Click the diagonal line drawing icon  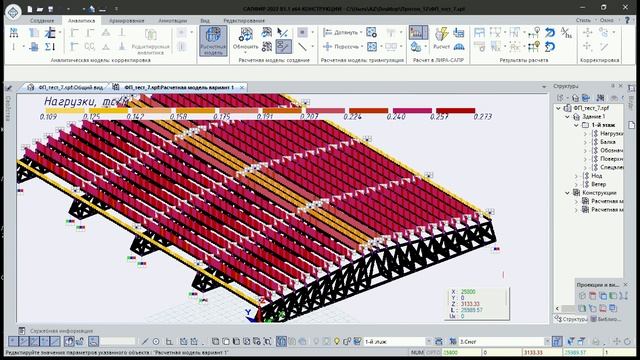coord(302,47)
